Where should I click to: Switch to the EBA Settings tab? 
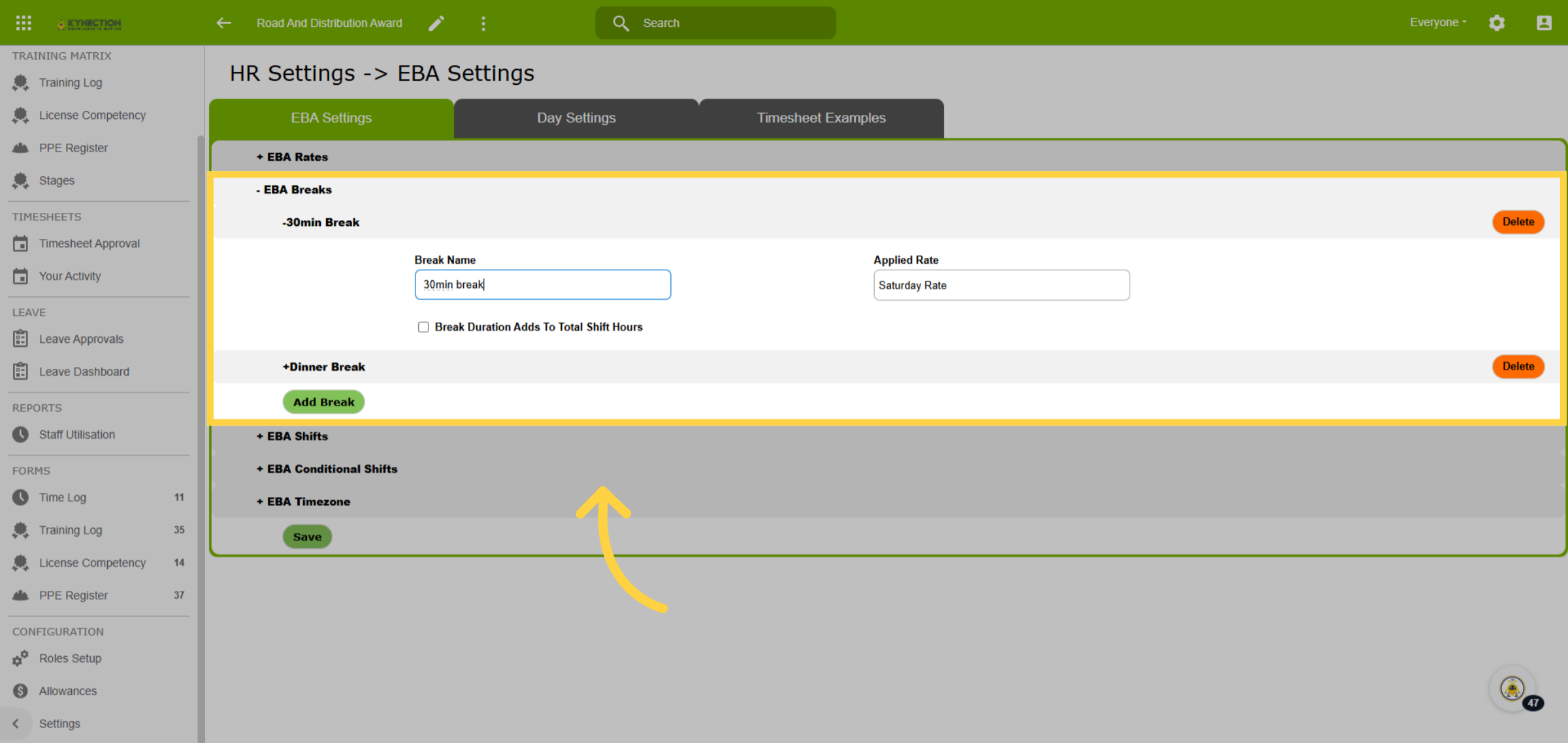click(x=331, y=118)
